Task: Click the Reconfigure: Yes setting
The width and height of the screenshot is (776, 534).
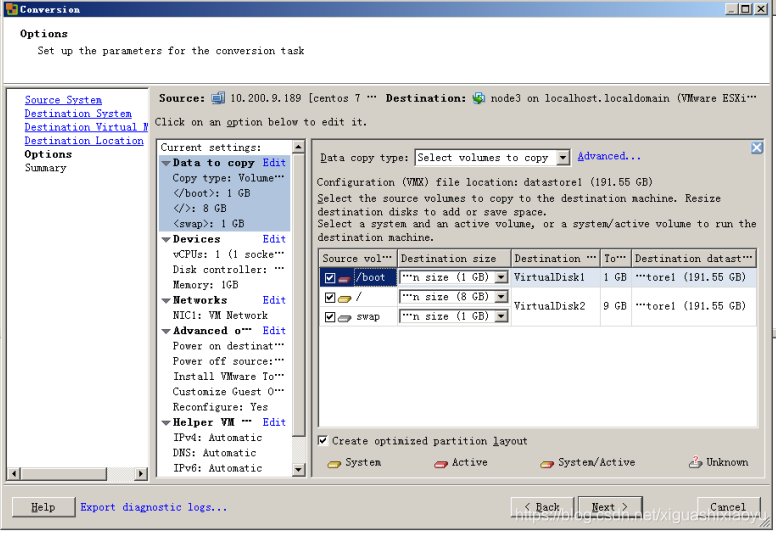Action: coord(220,407)
